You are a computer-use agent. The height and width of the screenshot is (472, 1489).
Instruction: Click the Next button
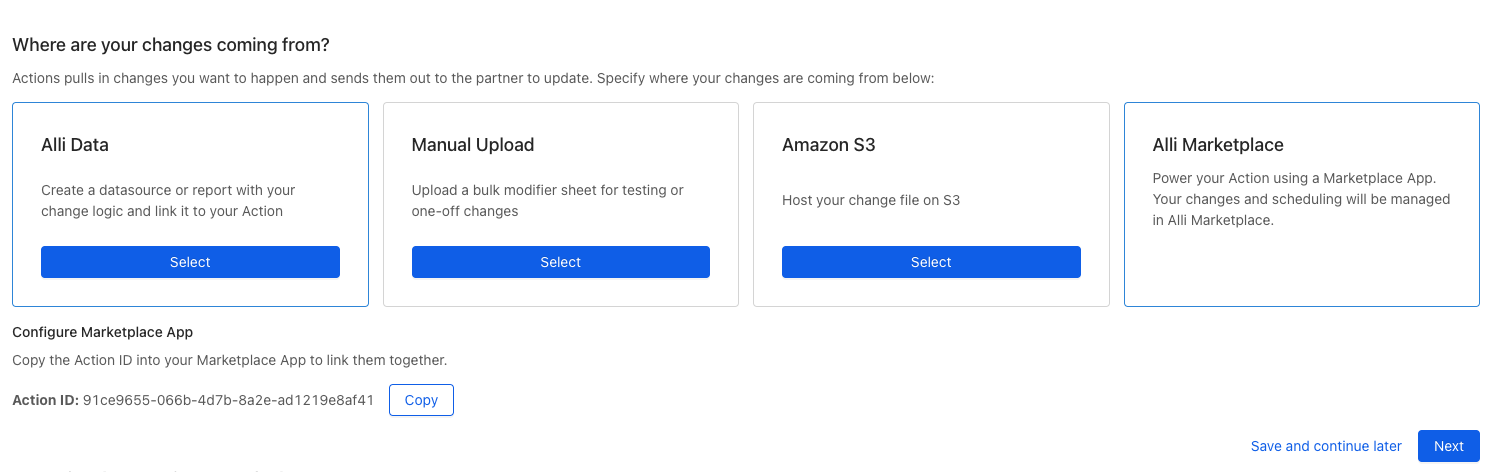[x=1448, y=446]
